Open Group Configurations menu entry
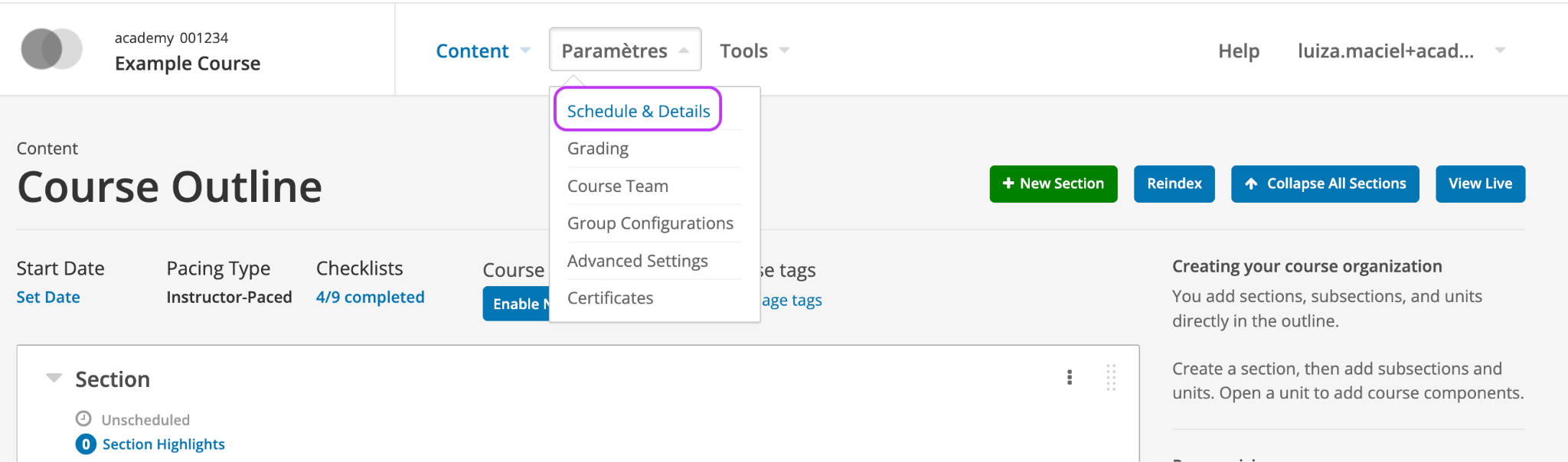 coord(650,223)
